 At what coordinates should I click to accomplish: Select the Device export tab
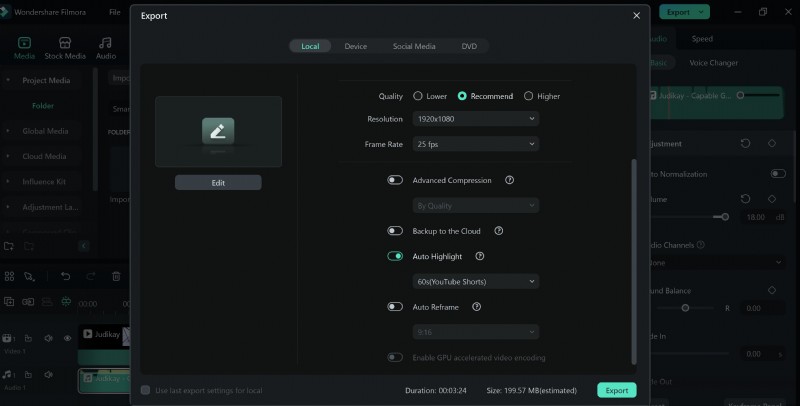pos(355,47)
